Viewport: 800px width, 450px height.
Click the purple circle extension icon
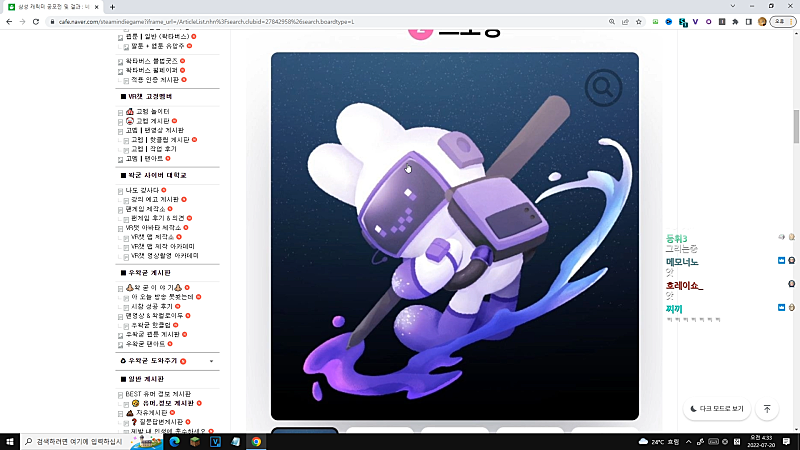point(709,22)
